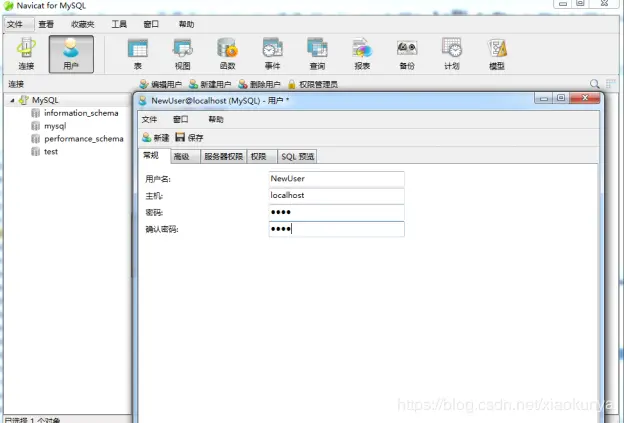Open the 工具 tools menu
The width and height of the screenshot is (624, 423).
119,24
